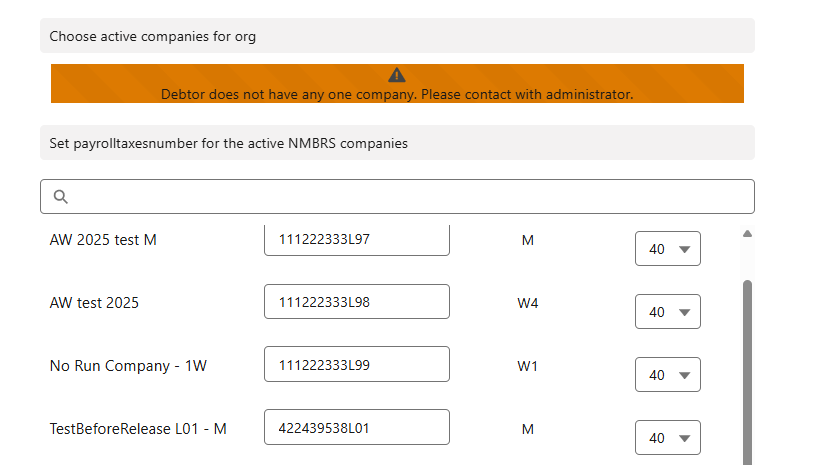Expand the 40 dropdown for TestBeforeRelease L01 - M
Viewport: 838px width, 465px height.
668,438
